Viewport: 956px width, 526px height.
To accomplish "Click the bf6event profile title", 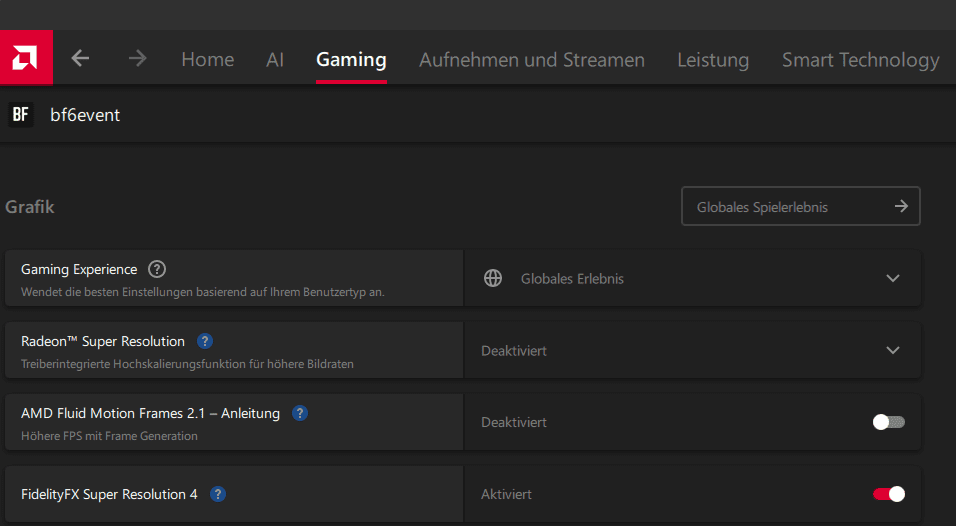I will tap(85, 115).
